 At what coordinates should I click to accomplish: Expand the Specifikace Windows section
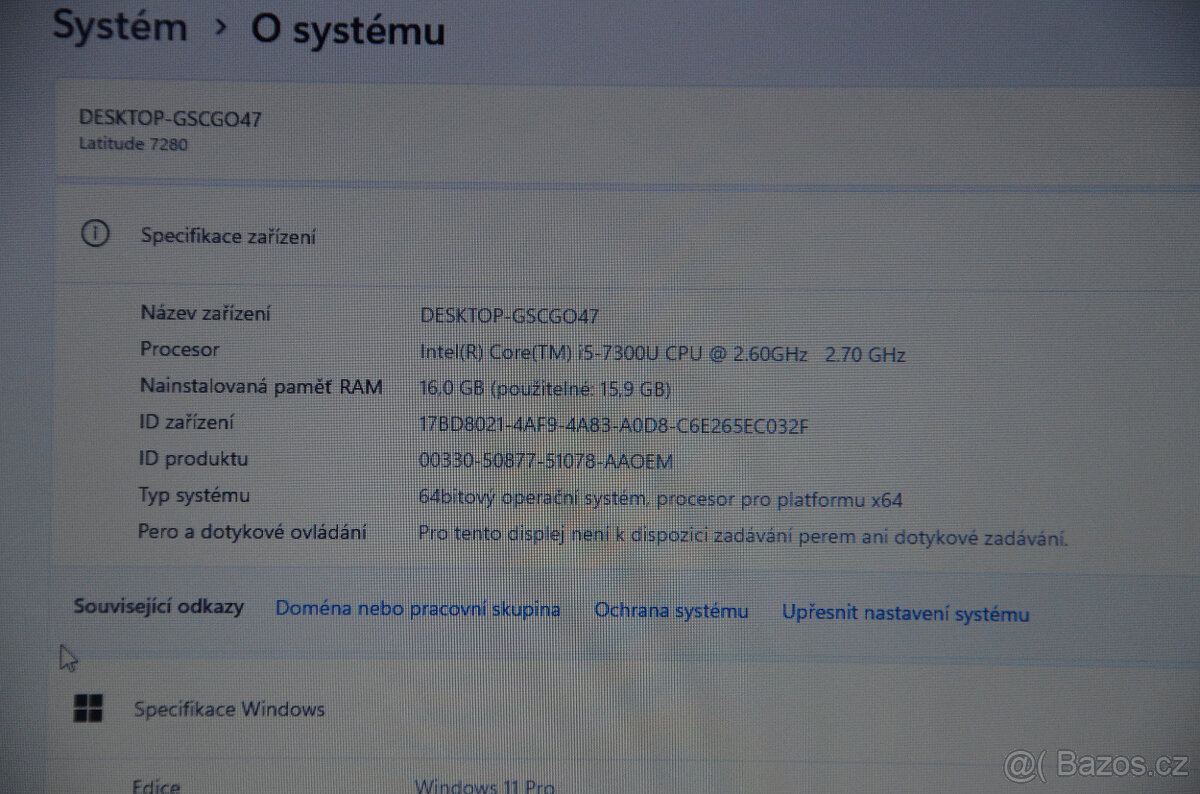(229, 709)
